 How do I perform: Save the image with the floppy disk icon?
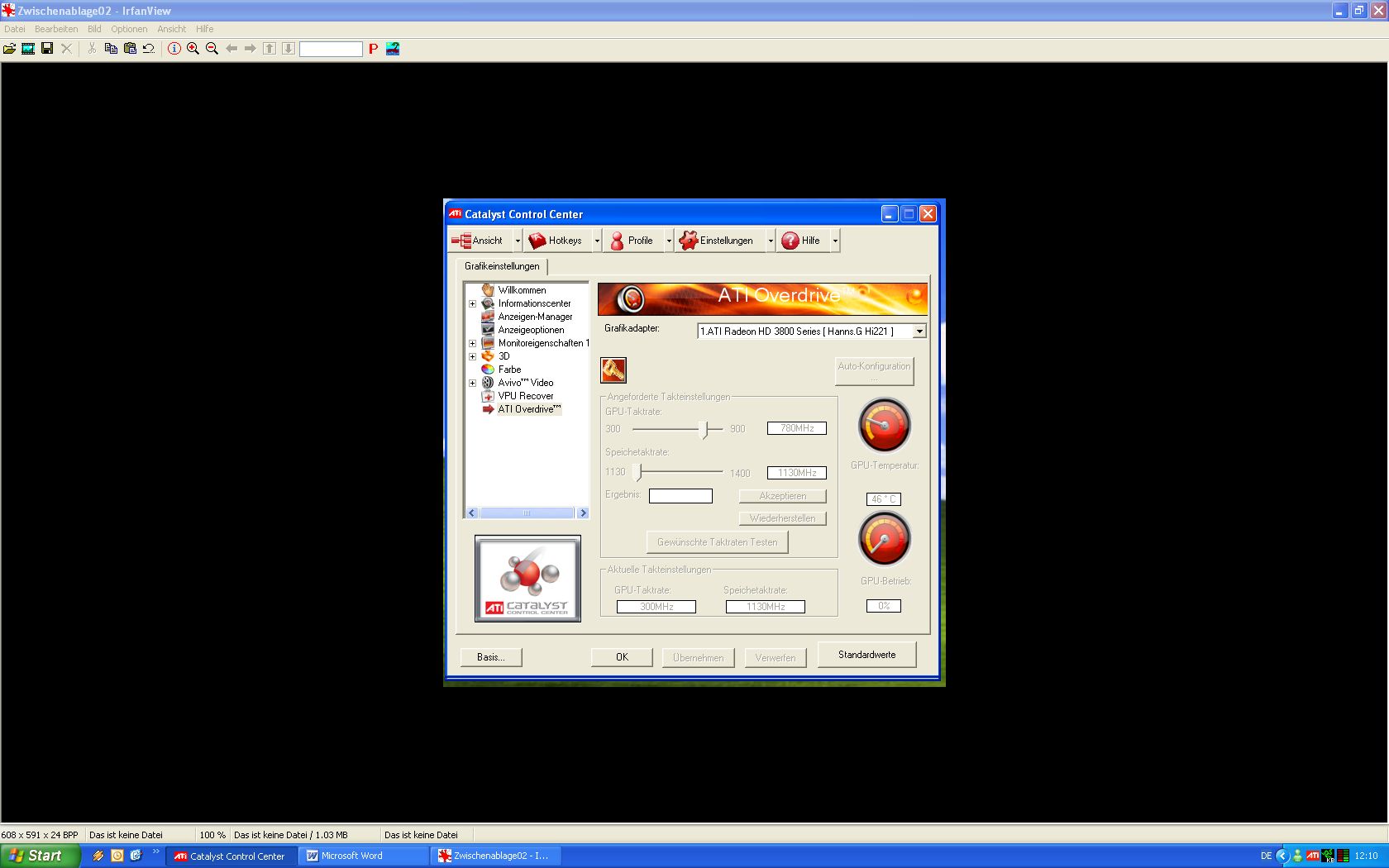[x=47, y=49]
